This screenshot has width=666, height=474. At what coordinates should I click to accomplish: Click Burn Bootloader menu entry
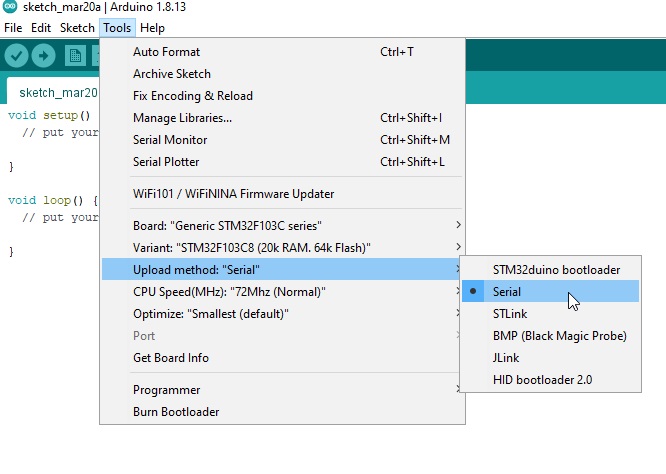[282, 412]
